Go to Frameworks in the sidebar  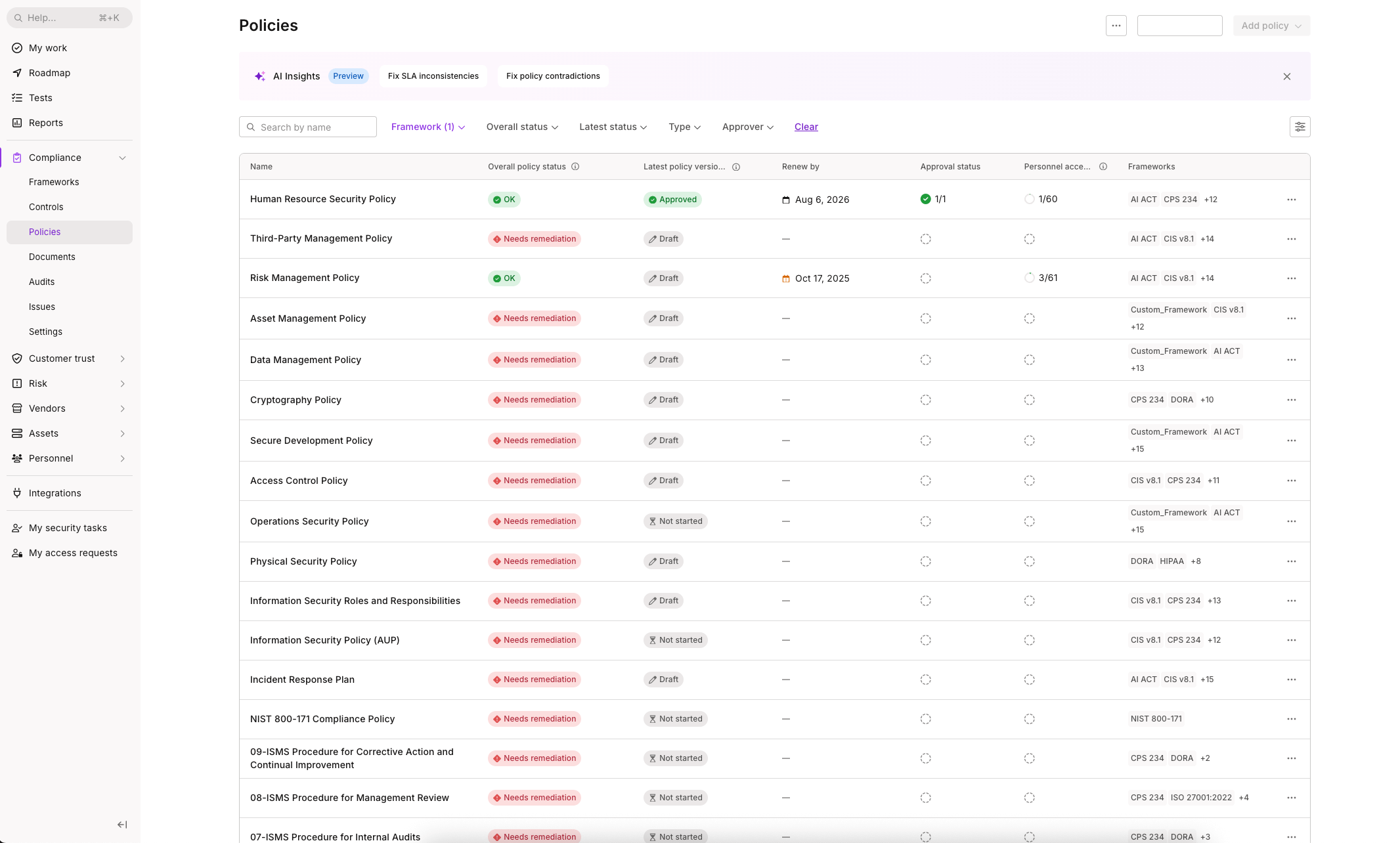point(54,182)
